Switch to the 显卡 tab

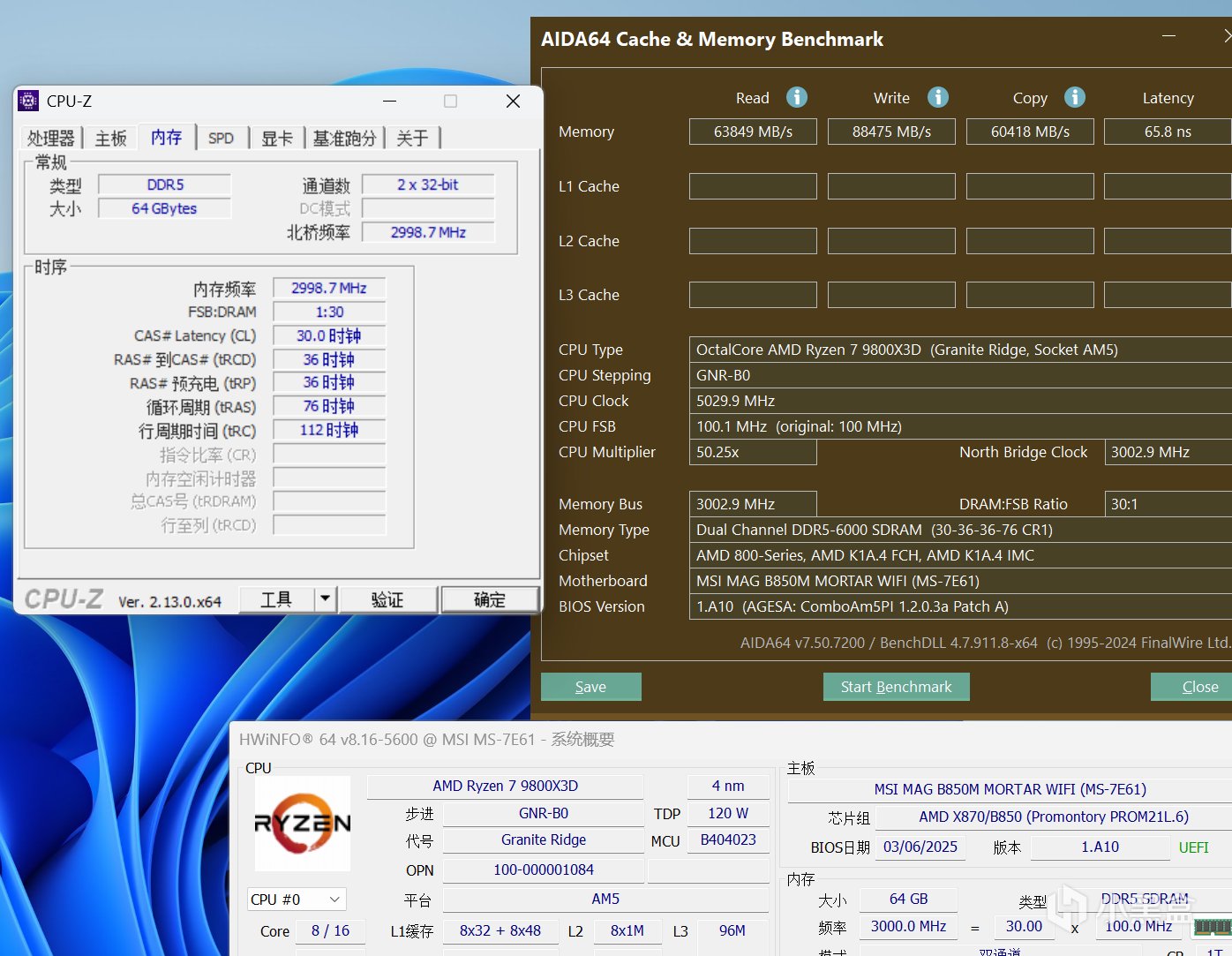click(276, 139)
